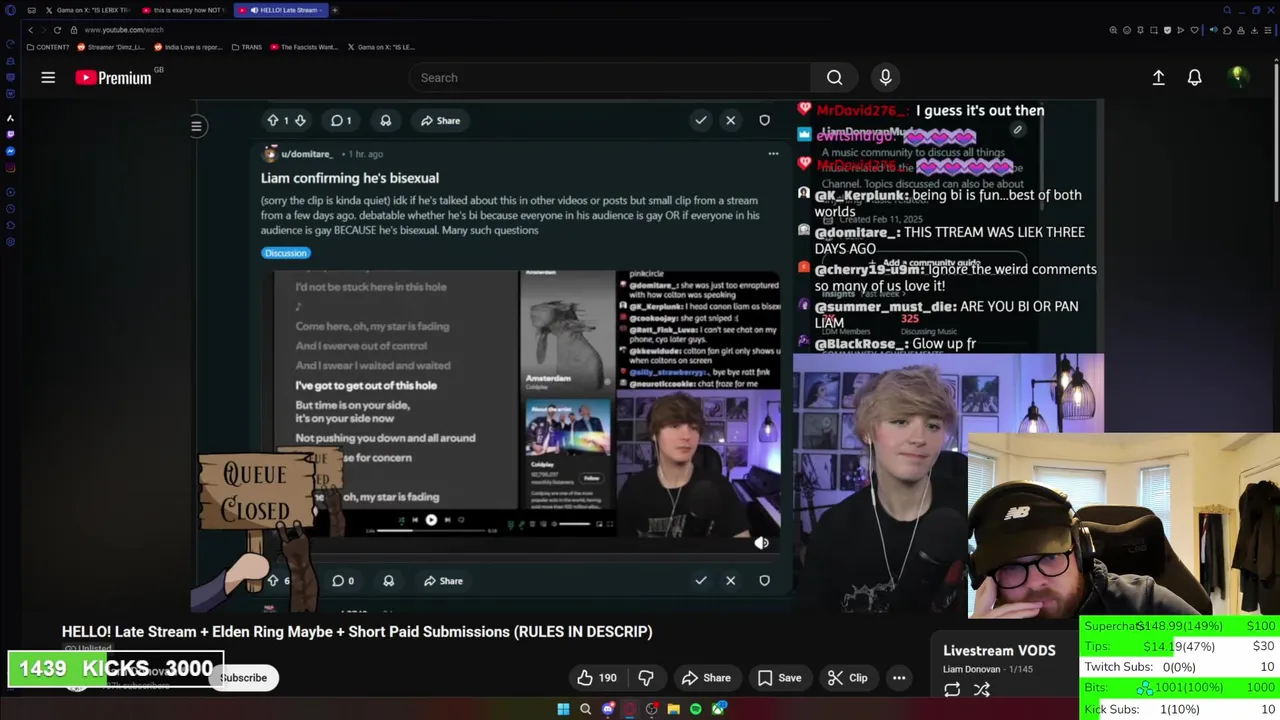Toggle loop playlist in Livestream VODS
Screen dimensions: 1280x720
(952, 689)
